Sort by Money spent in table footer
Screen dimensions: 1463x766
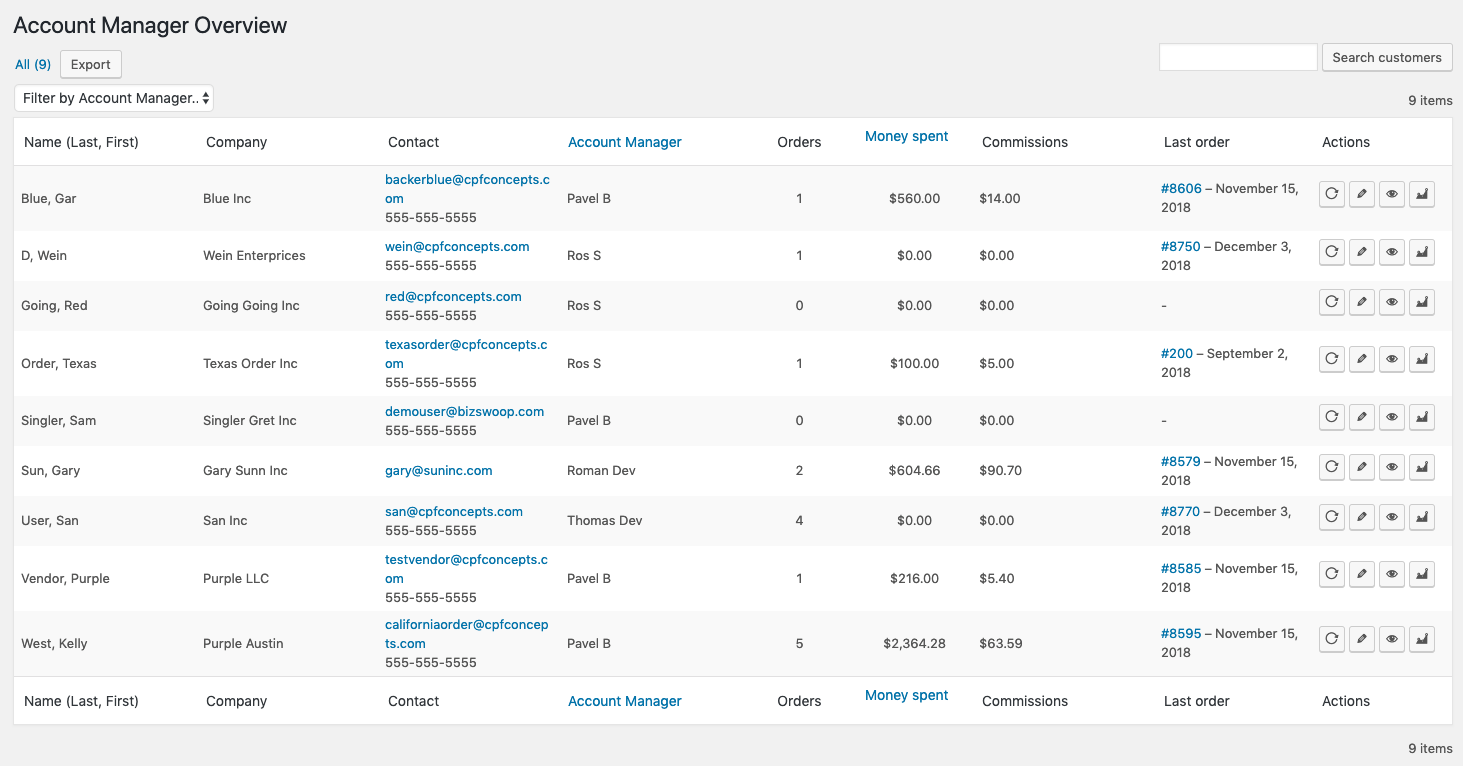[907, 695]
